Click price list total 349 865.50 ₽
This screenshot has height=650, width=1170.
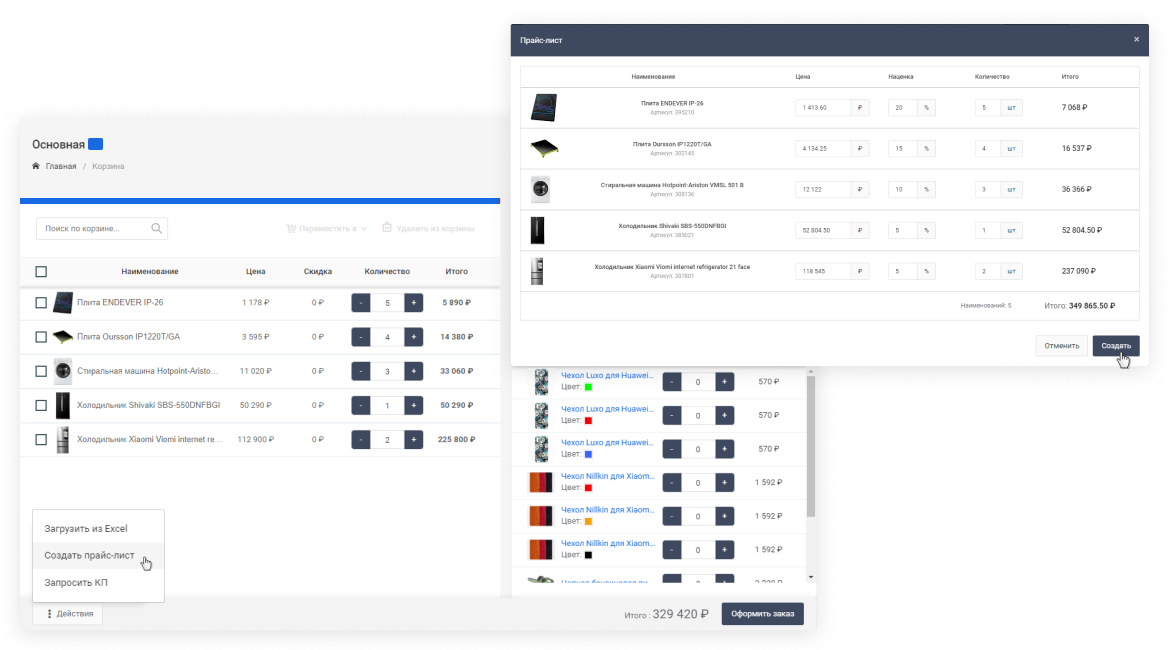[1092, 306]
